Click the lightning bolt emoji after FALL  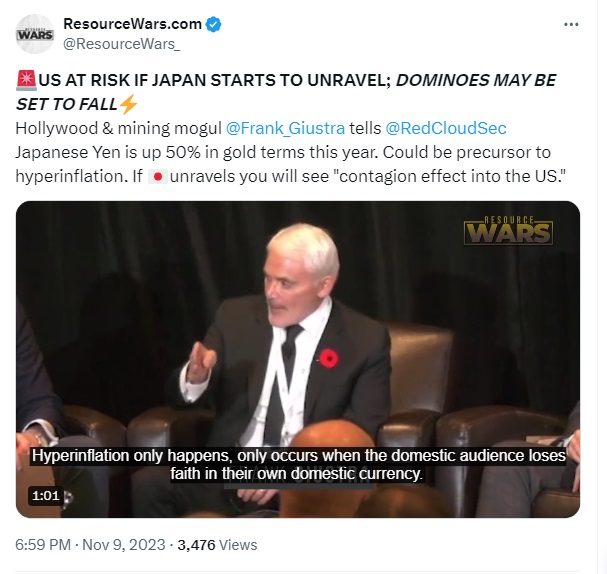click(128, 104)
